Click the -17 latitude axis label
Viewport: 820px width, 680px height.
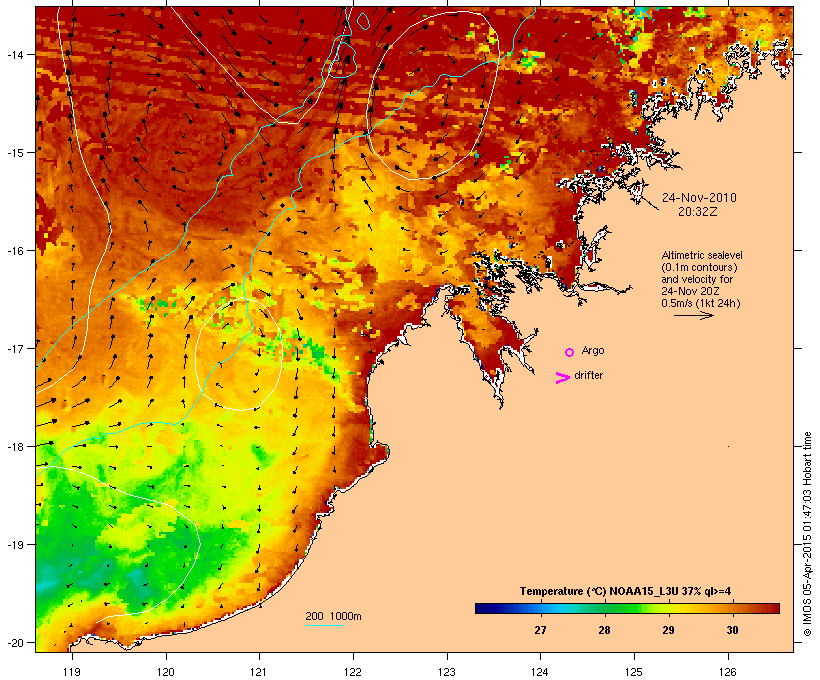[x=14, y=348]
